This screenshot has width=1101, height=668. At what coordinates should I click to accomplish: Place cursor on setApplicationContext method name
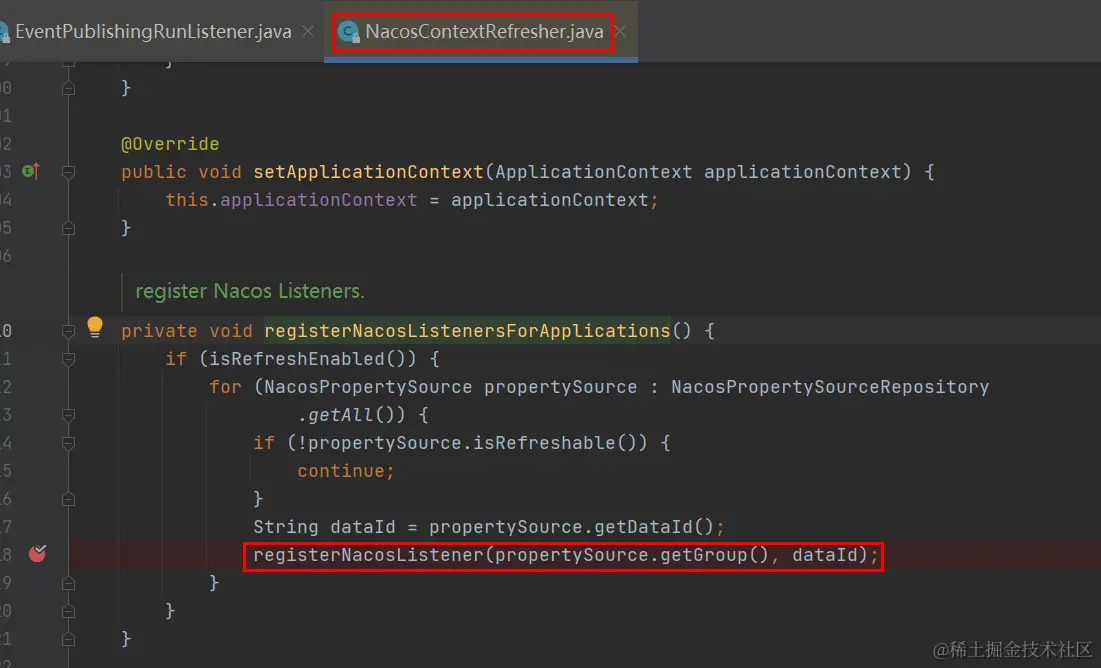[369, 172]
